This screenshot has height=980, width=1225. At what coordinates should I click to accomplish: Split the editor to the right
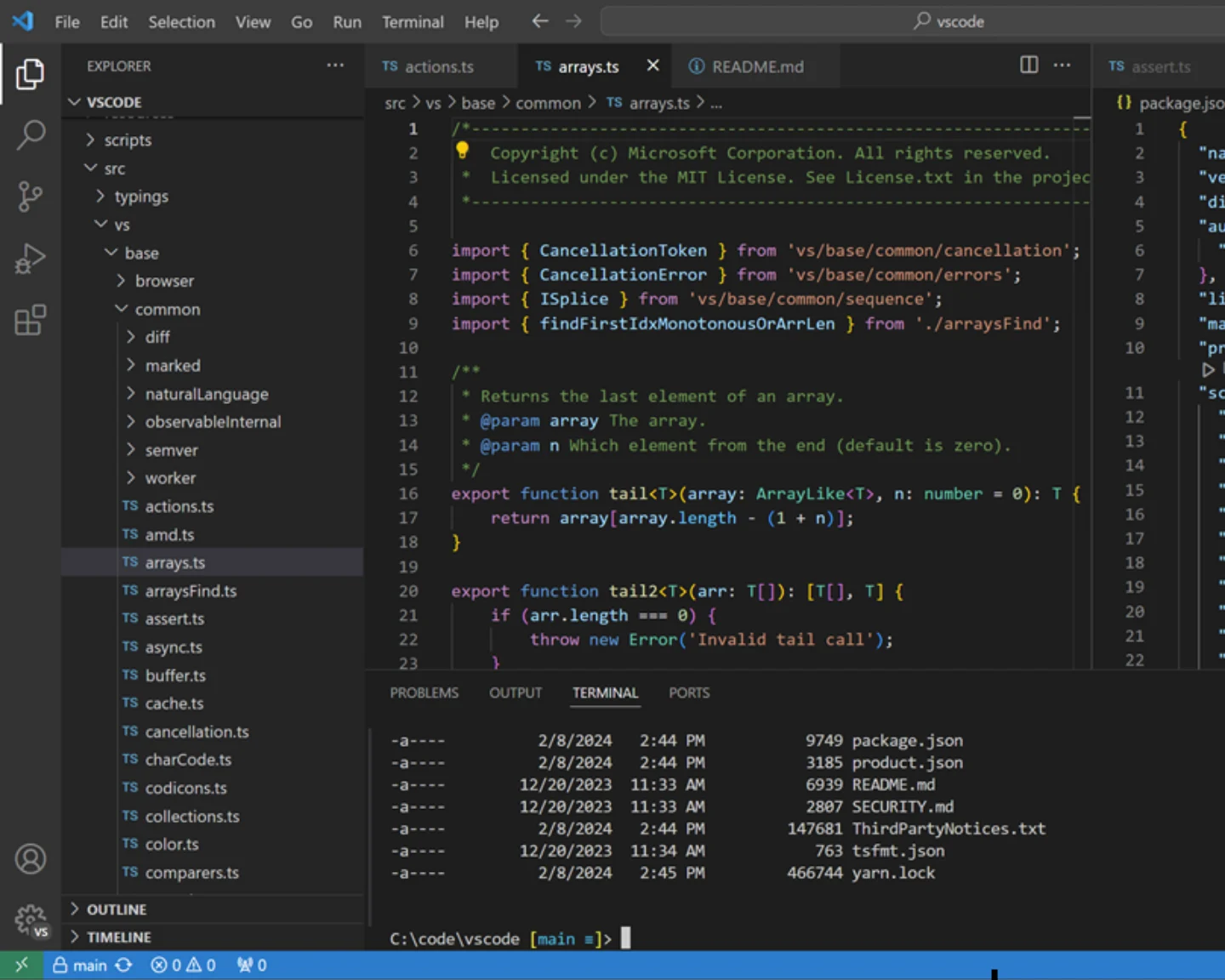1029,65
